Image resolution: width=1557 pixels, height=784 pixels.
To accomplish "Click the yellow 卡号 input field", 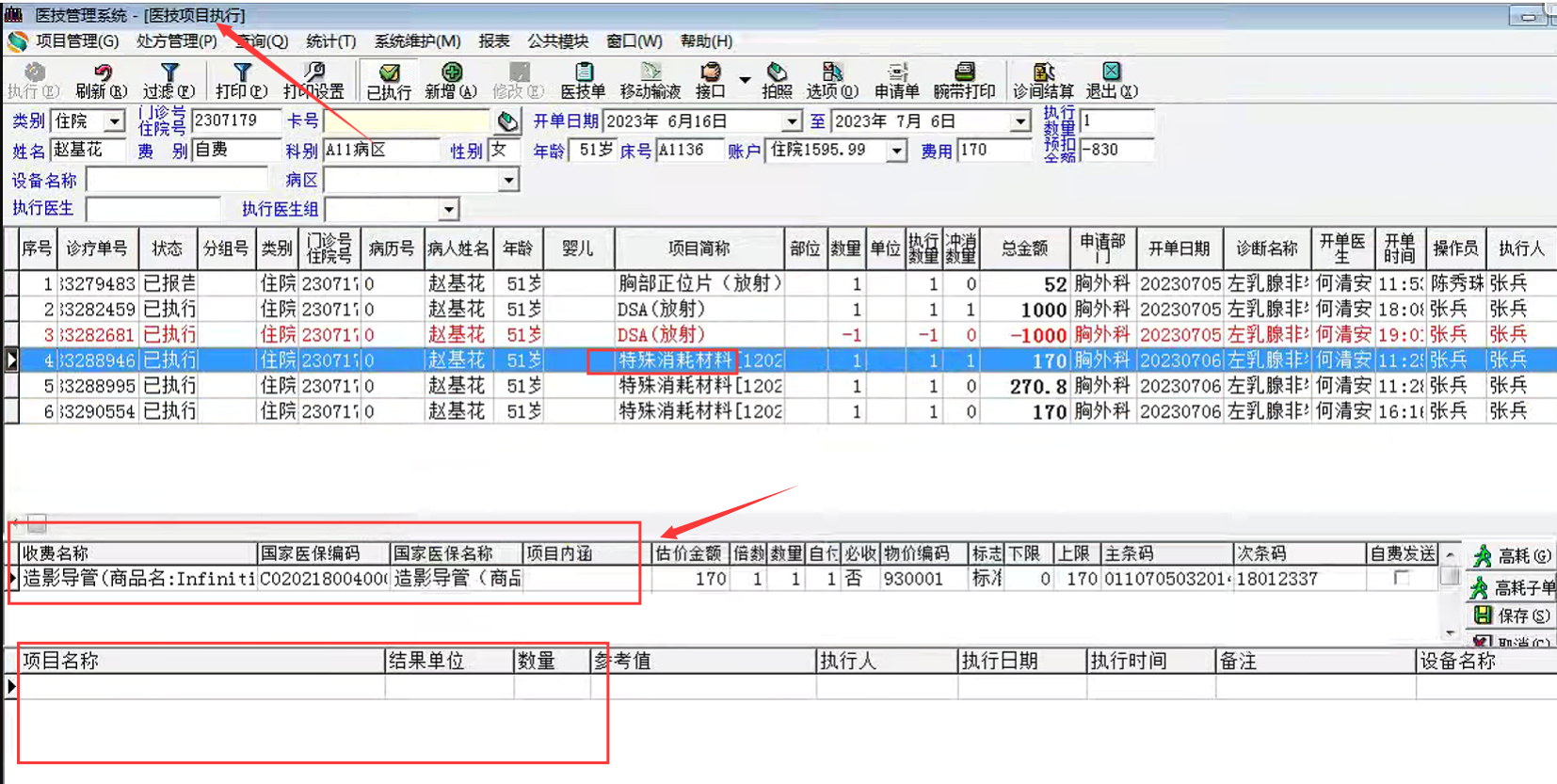I will coord(407,120).
